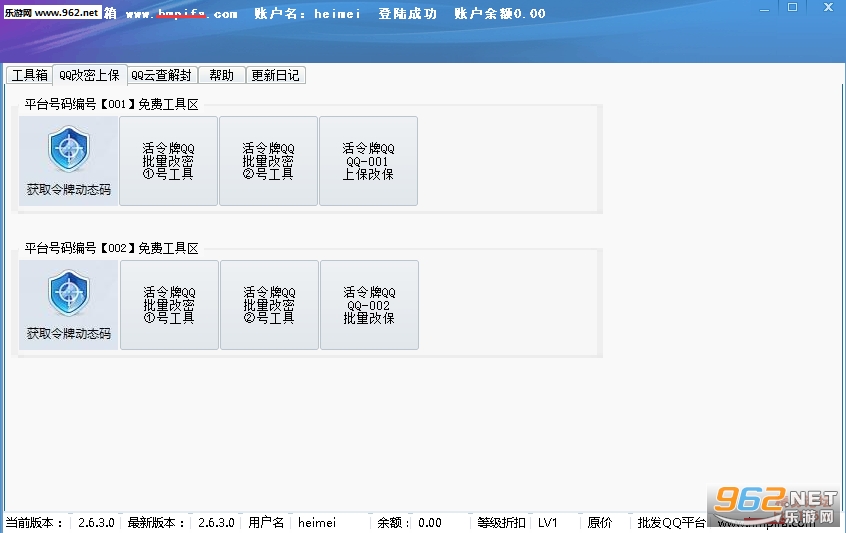Open 批量改密 ①号工具 in section 002
This screenshot has height=533, width=846.
tap(169, 305)
